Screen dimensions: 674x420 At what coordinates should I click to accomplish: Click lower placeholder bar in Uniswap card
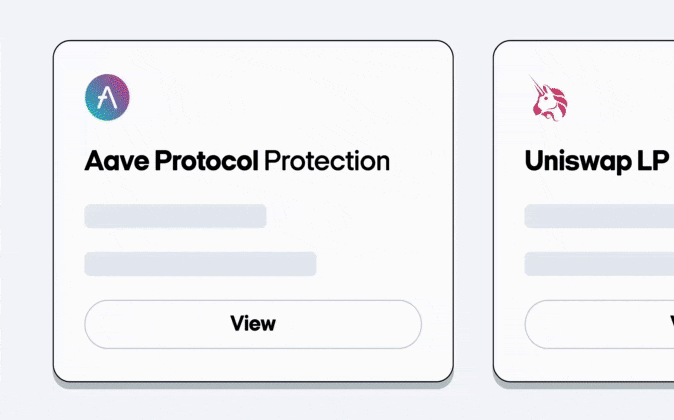pyautogui.click(x=599, y=264)
